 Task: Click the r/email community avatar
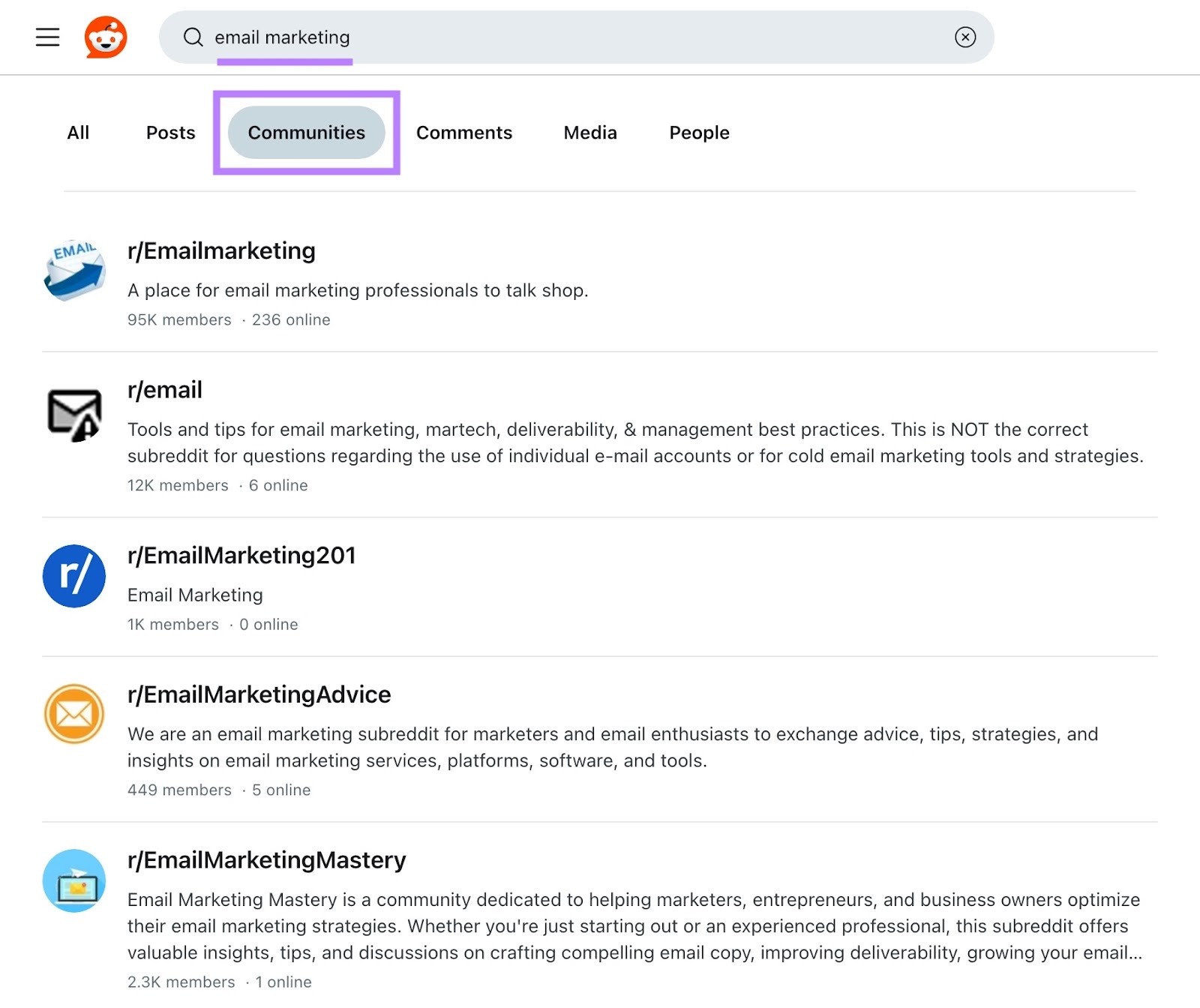point(73,414)
